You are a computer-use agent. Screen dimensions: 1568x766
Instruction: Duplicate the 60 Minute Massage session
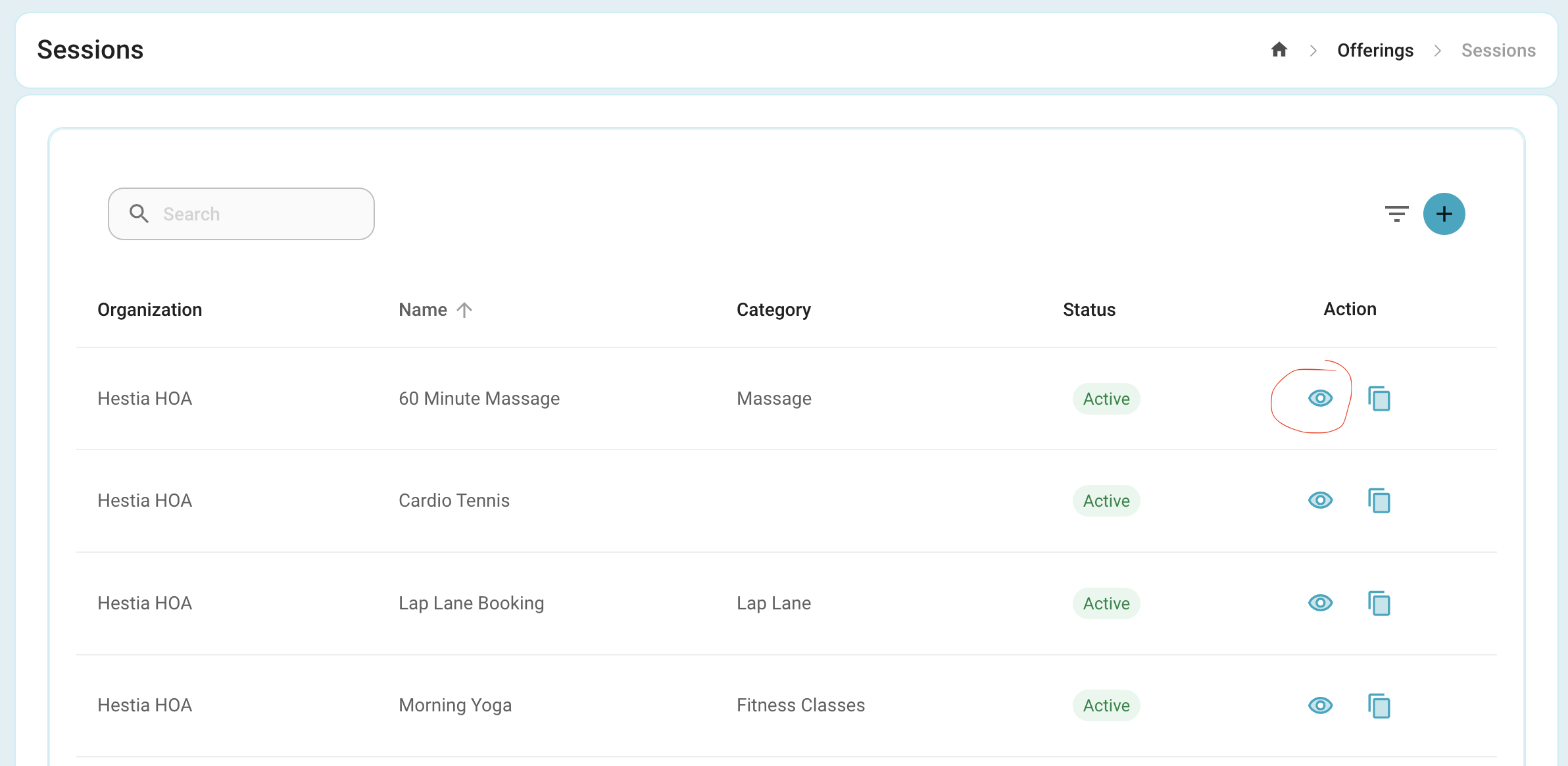click(1379, 399)
